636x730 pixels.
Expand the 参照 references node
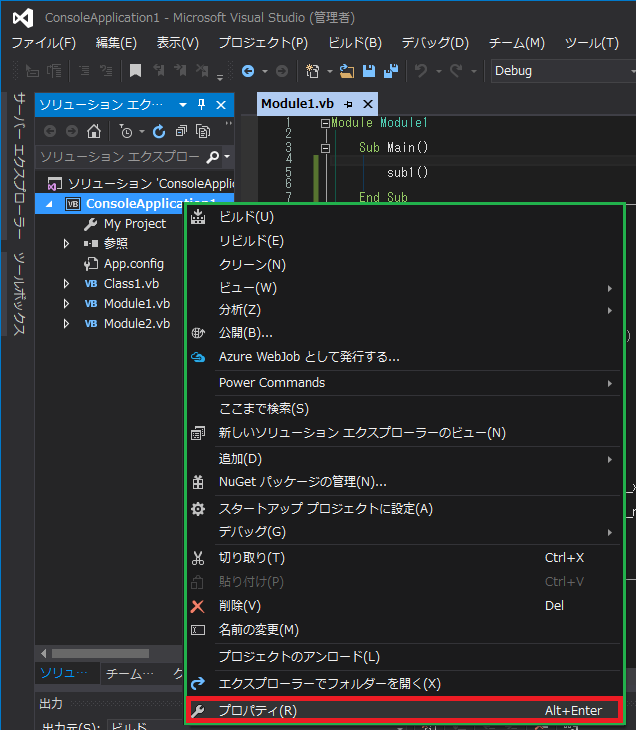[x=67, y=243]
